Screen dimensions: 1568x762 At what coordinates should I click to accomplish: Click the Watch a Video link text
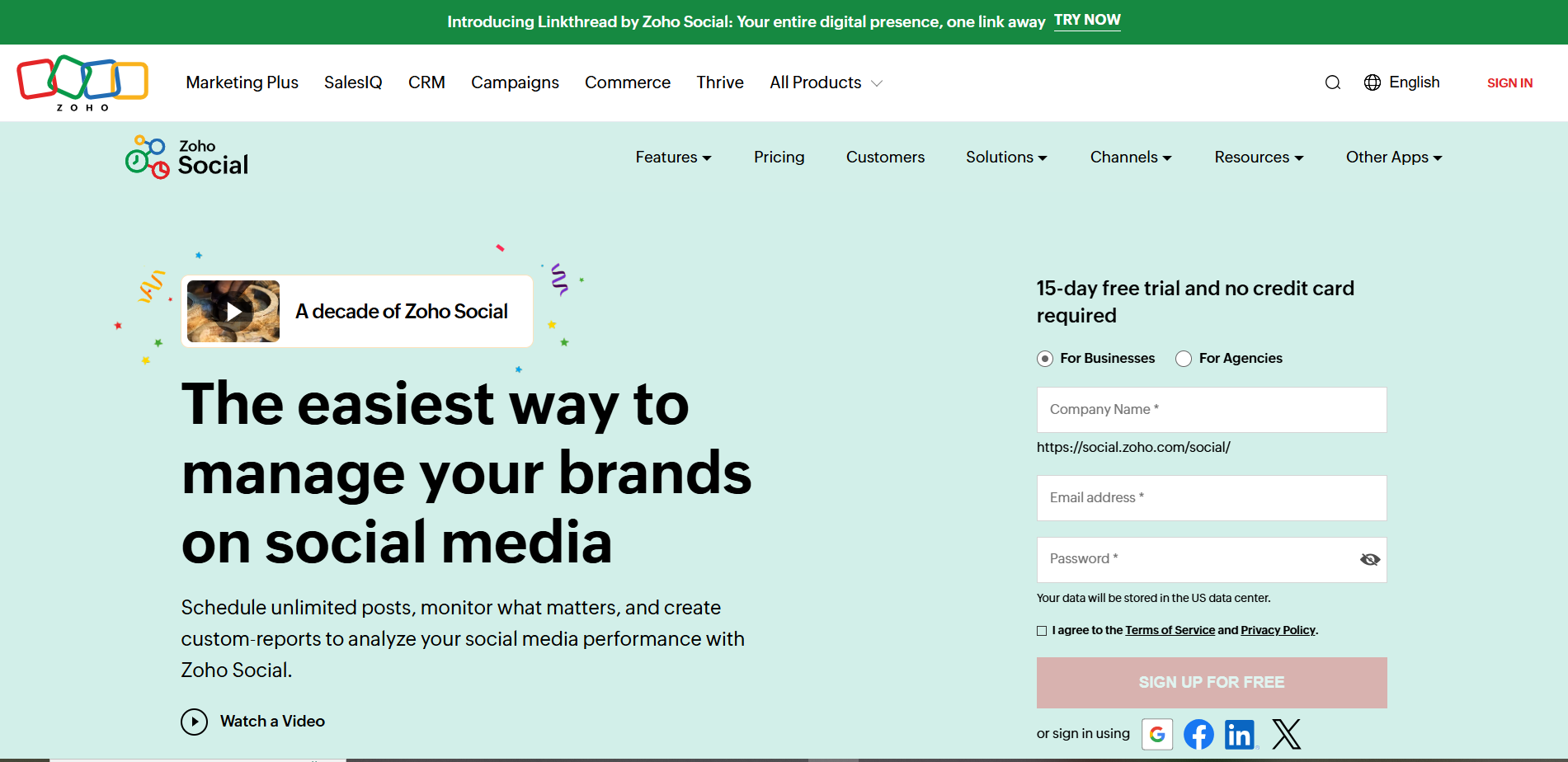(x=272, y=722)
